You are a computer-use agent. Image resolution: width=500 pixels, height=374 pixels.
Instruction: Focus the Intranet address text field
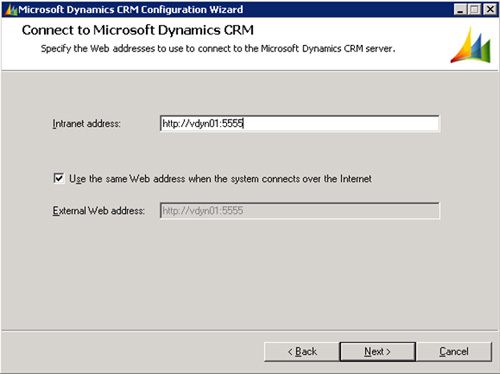click(x=300, y=124)
